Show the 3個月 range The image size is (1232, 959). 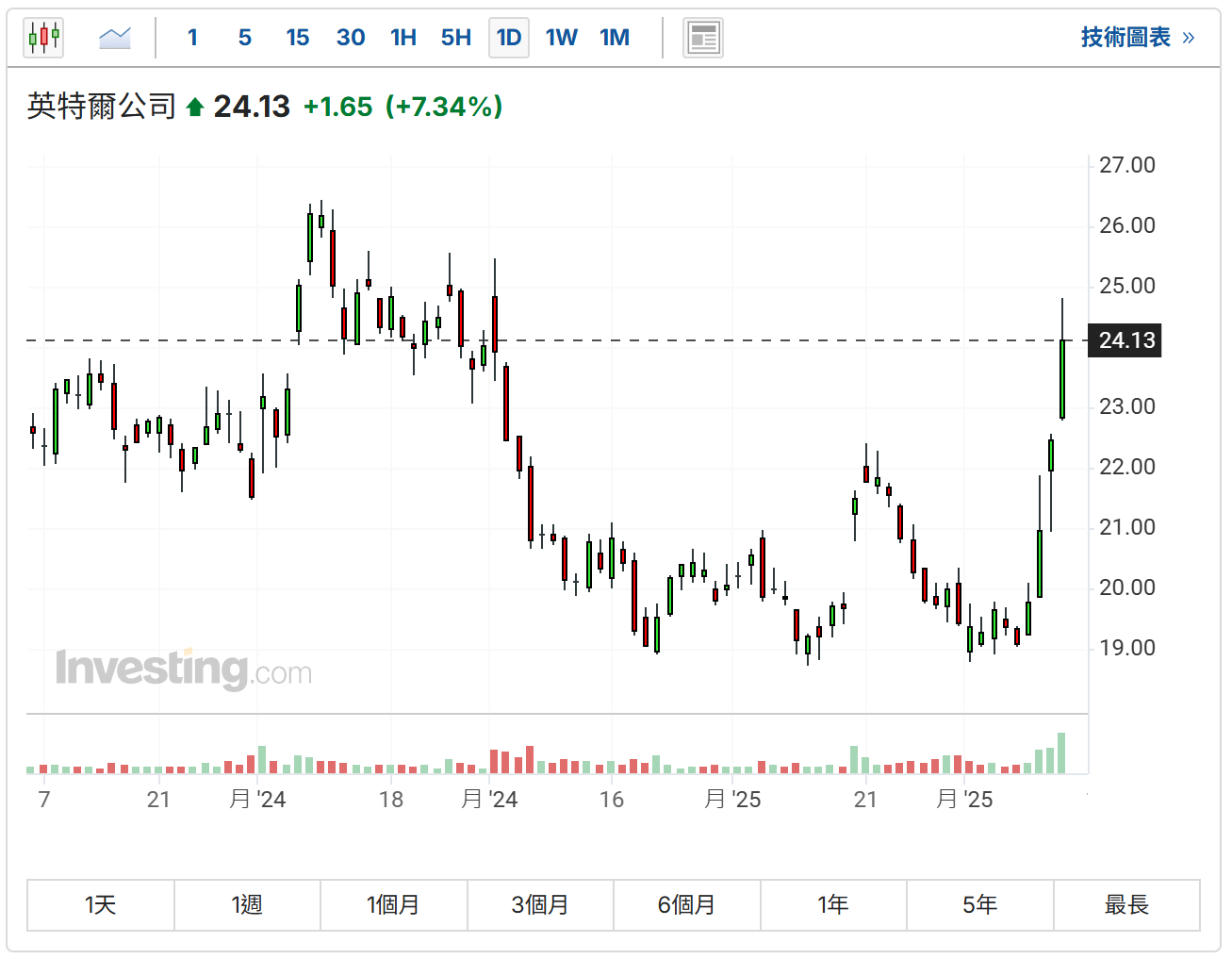click(540, 905)
